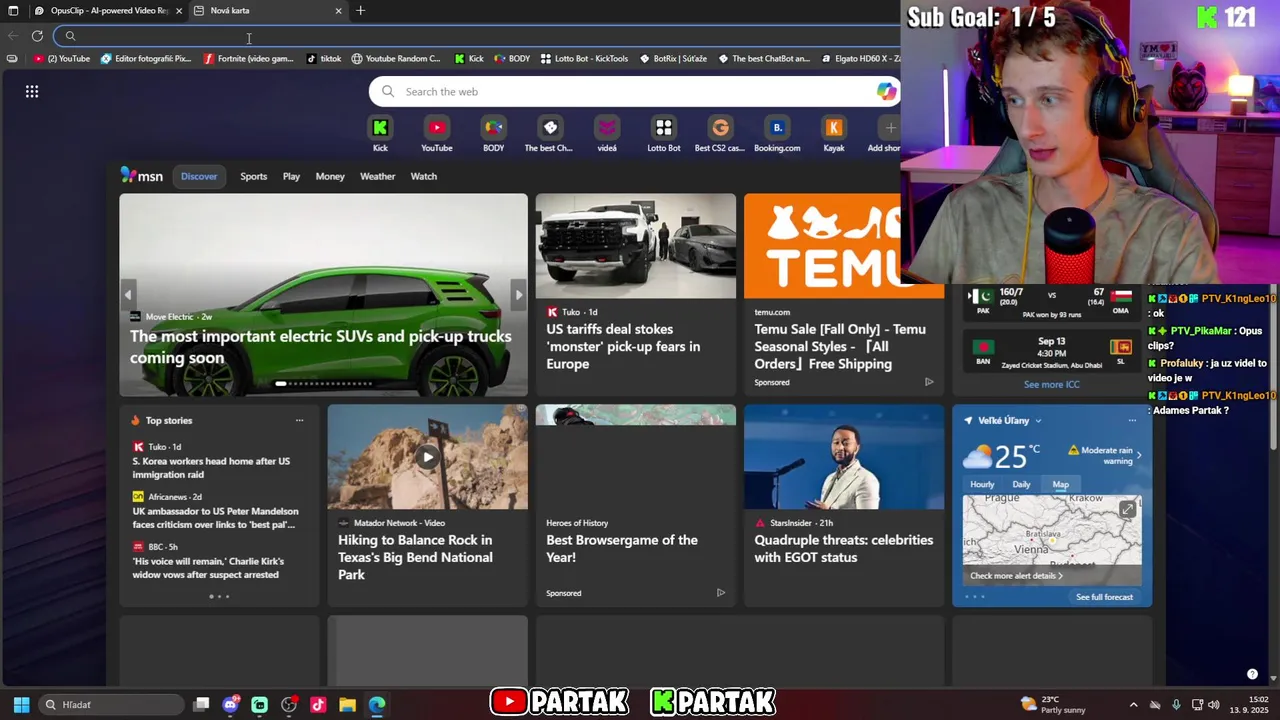Viewport: 1280px width, 720px height.
Task: Click the browser back arrow
Action: (13, 36)
